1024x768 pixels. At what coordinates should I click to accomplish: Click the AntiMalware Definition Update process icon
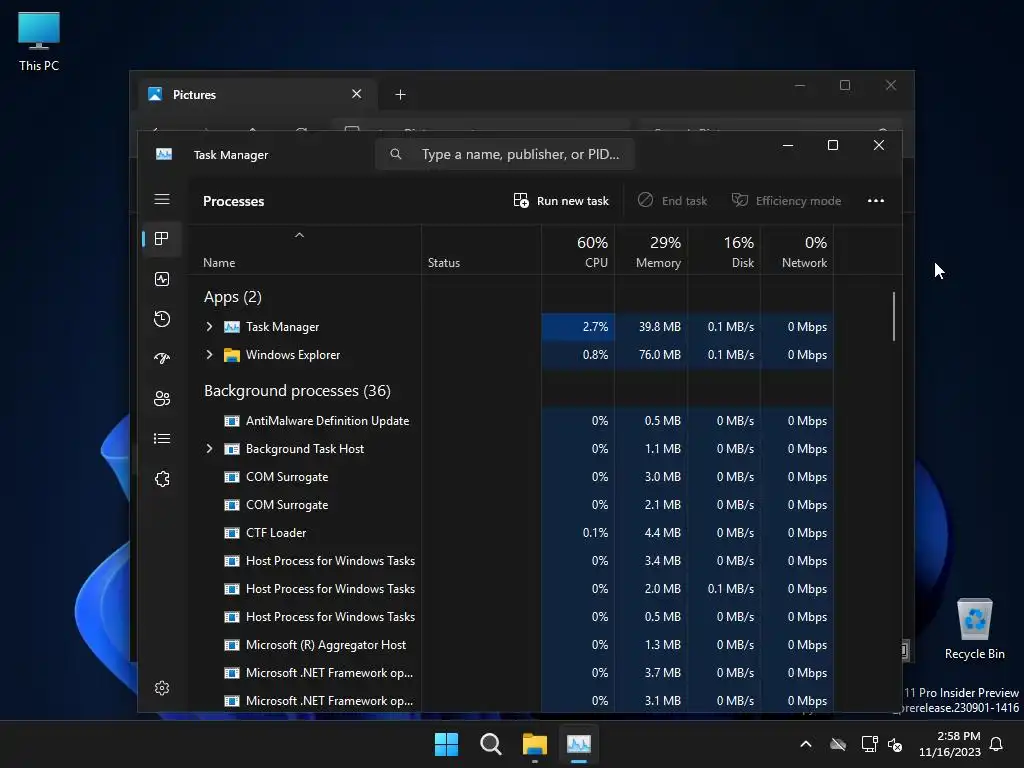232,421
